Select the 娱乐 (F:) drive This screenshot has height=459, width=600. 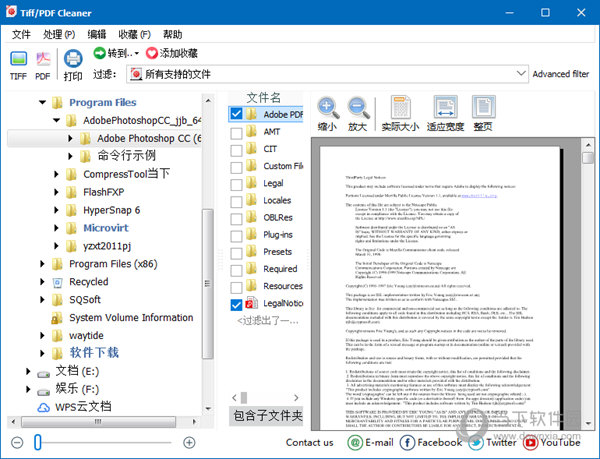68,389
